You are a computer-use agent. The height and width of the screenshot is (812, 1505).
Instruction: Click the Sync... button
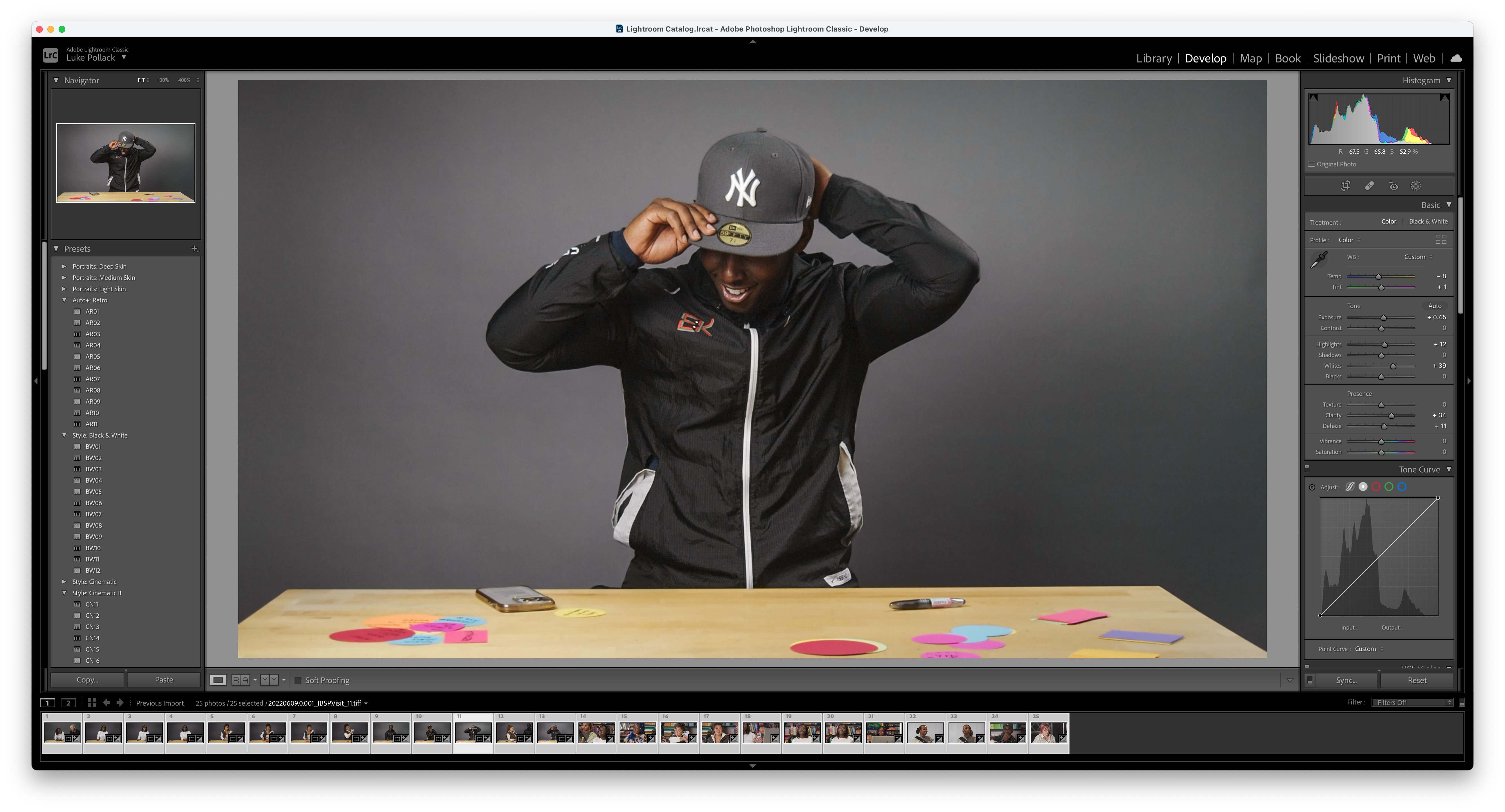(1346, 680)
